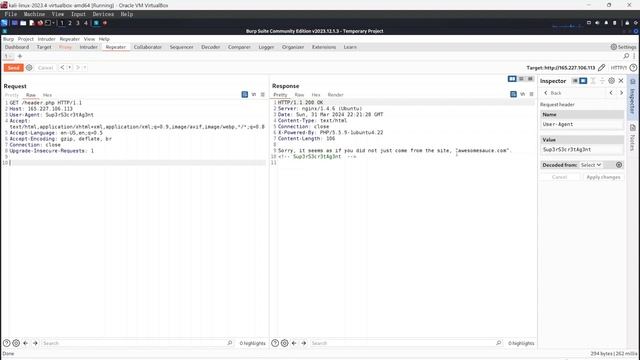The image size is (640, 360).
Task: Click the HTTP/1 protocol toggle
Action: [618, 68]
